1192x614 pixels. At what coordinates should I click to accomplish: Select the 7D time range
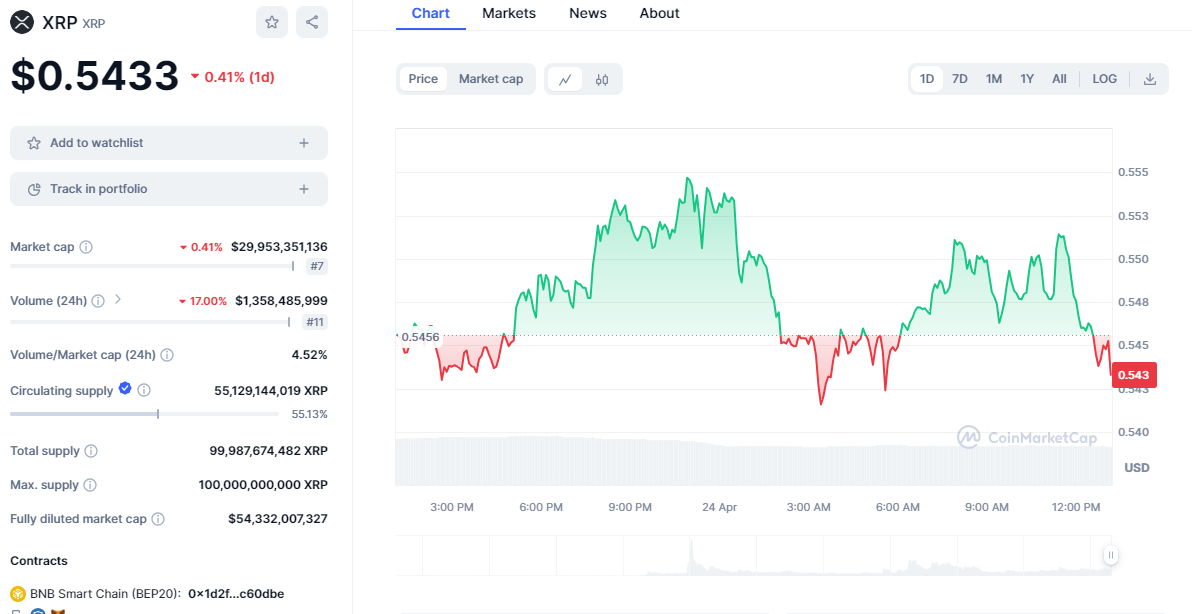(x=960, y=79)
